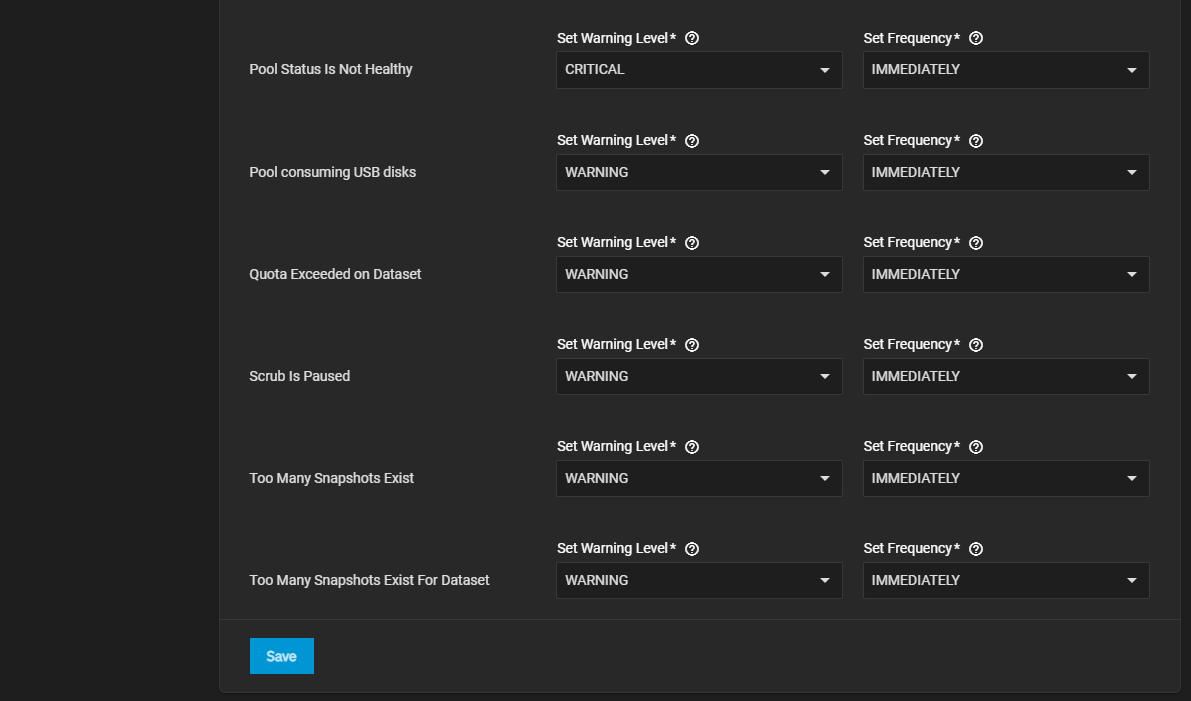Click help icon for Pool Status warning level
This screenshot has height=701, width=1191.
pos(692,38)
